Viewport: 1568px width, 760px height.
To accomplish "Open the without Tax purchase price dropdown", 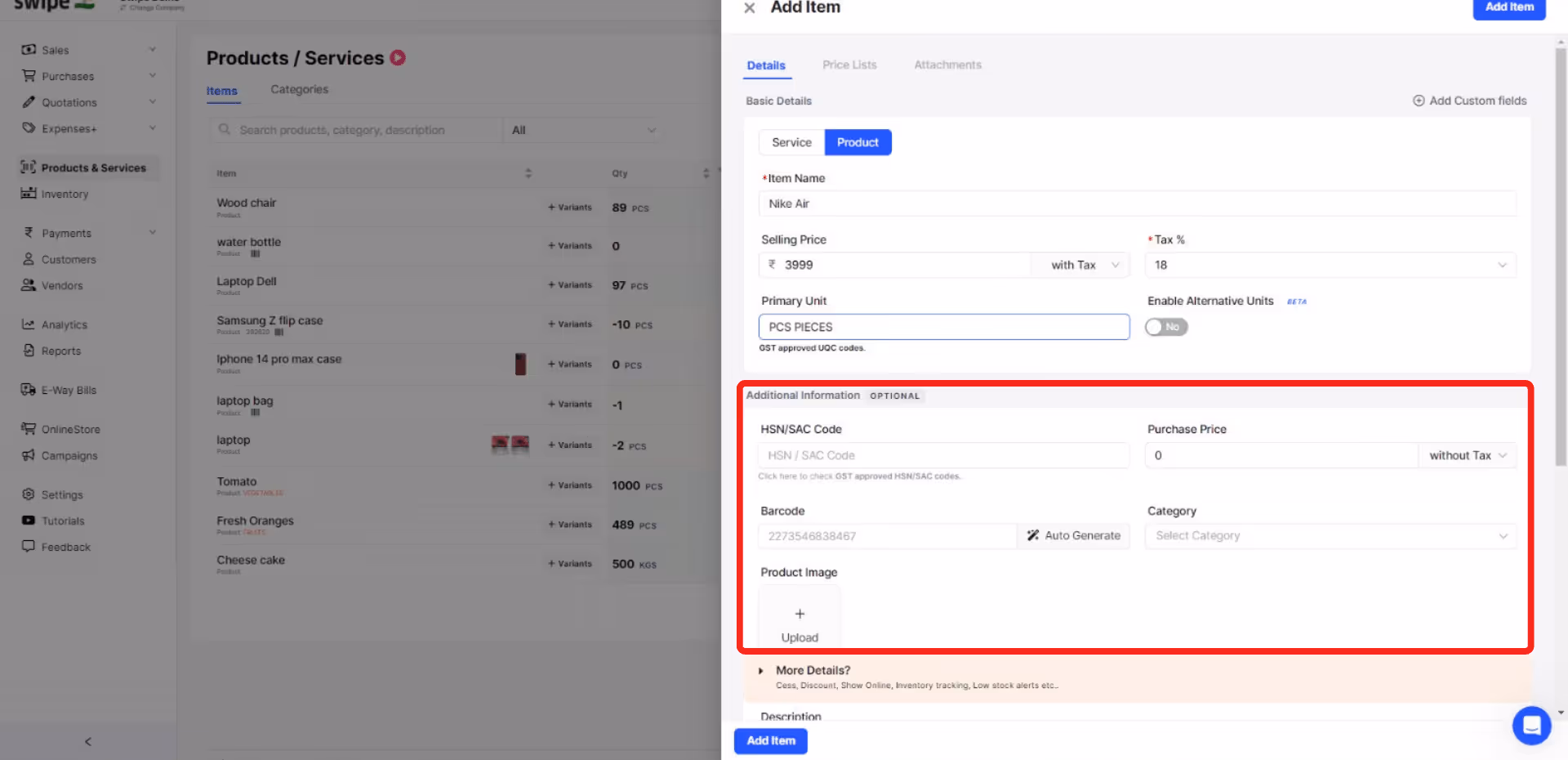I will (1467, 455).
